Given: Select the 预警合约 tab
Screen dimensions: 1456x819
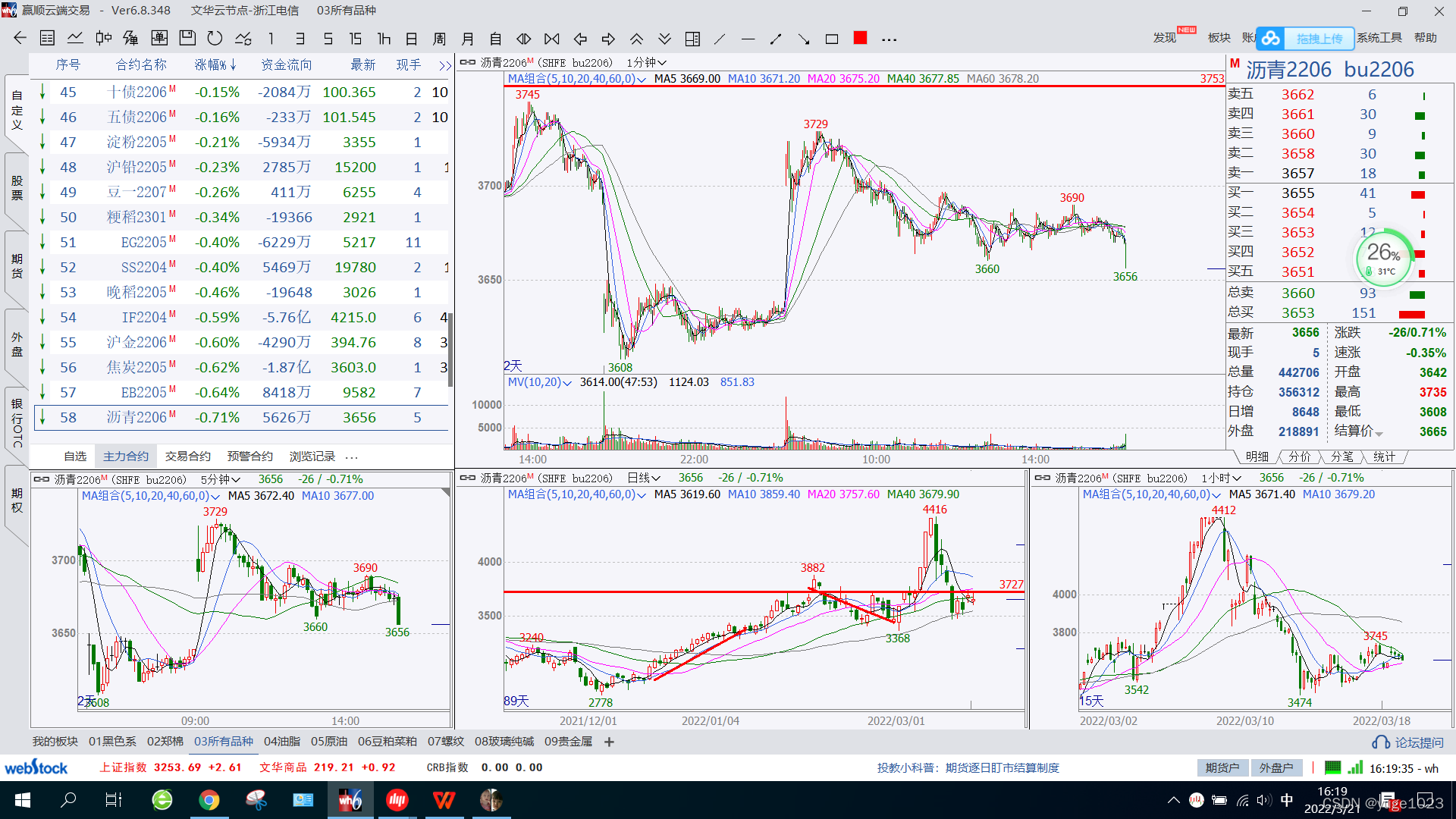Looking at the screenshot, I should 250,457.
